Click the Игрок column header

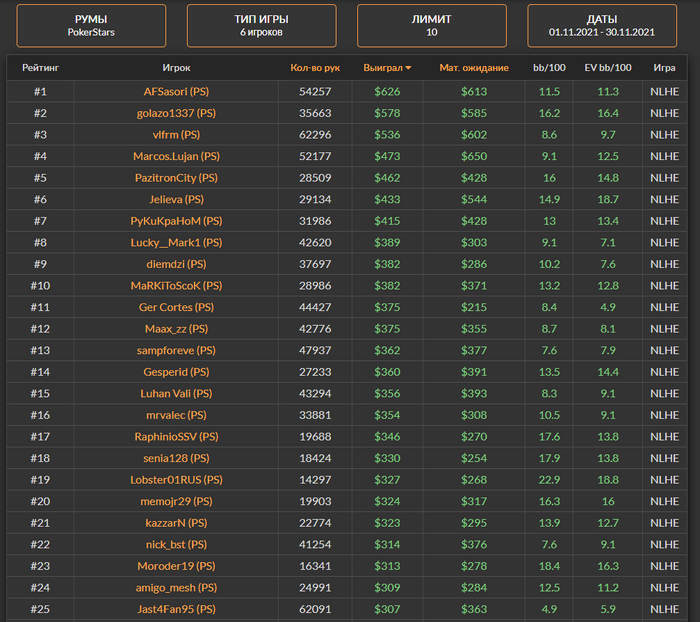176,68
